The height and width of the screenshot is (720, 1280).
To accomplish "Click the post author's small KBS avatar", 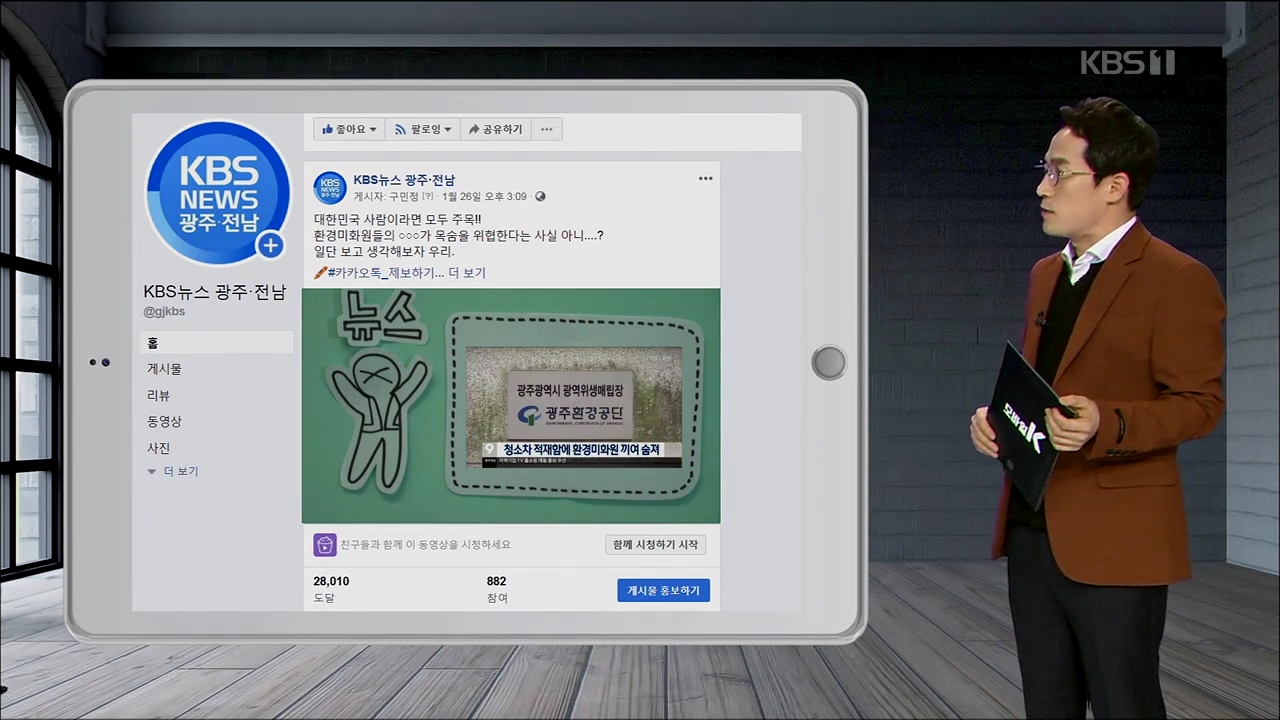I will tap(330, 188).
